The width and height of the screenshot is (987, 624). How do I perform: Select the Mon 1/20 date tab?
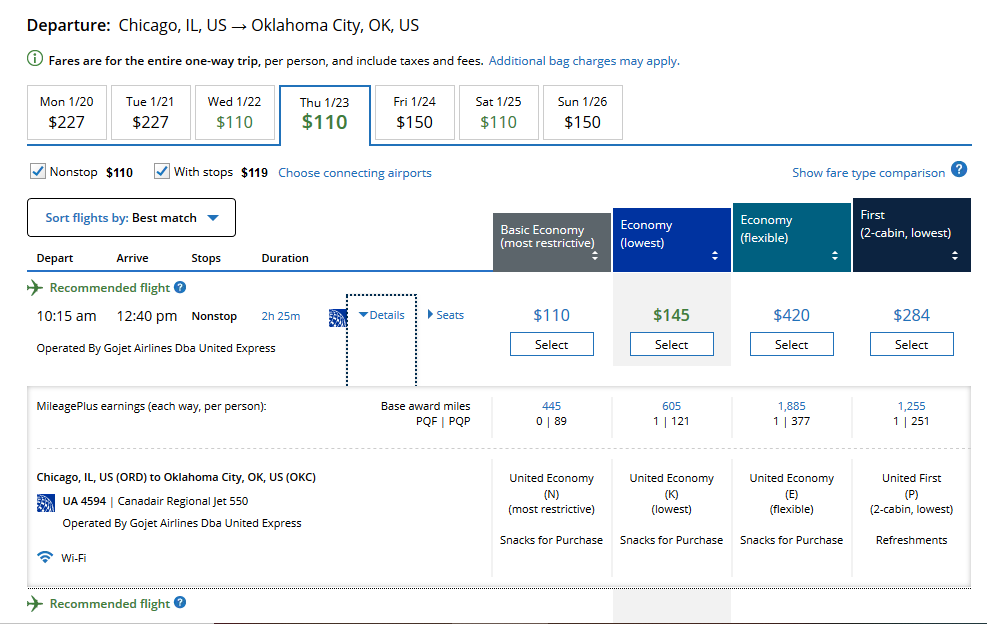coord(67,112)
